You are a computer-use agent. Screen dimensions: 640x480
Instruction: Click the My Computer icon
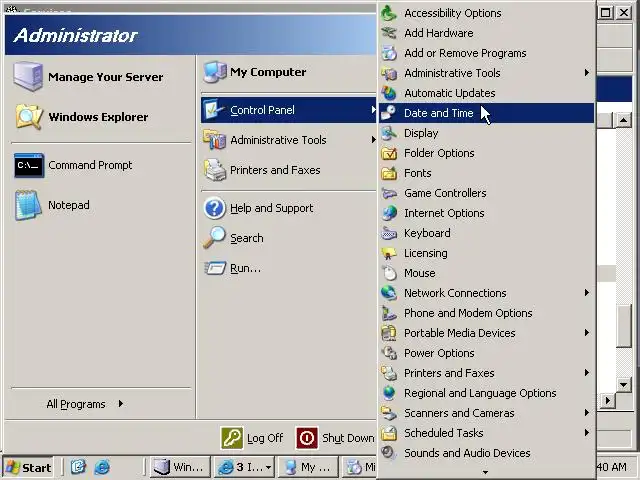[215, 72]
